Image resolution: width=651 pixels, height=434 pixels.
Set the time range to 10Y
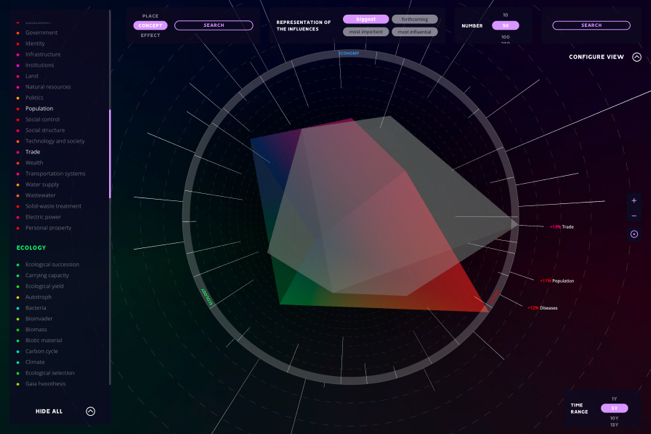614,418
